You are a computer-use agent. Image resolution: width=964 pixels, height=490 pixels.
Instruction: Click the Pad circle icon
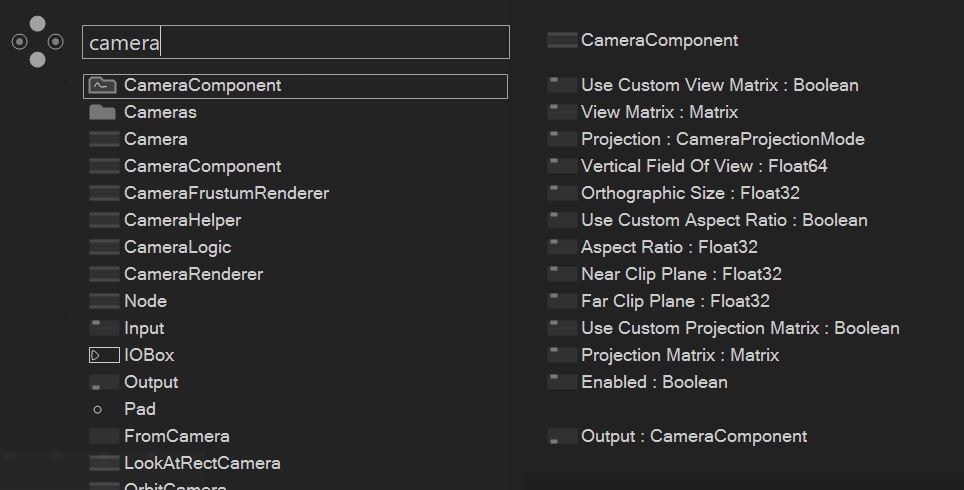point(97,409)
